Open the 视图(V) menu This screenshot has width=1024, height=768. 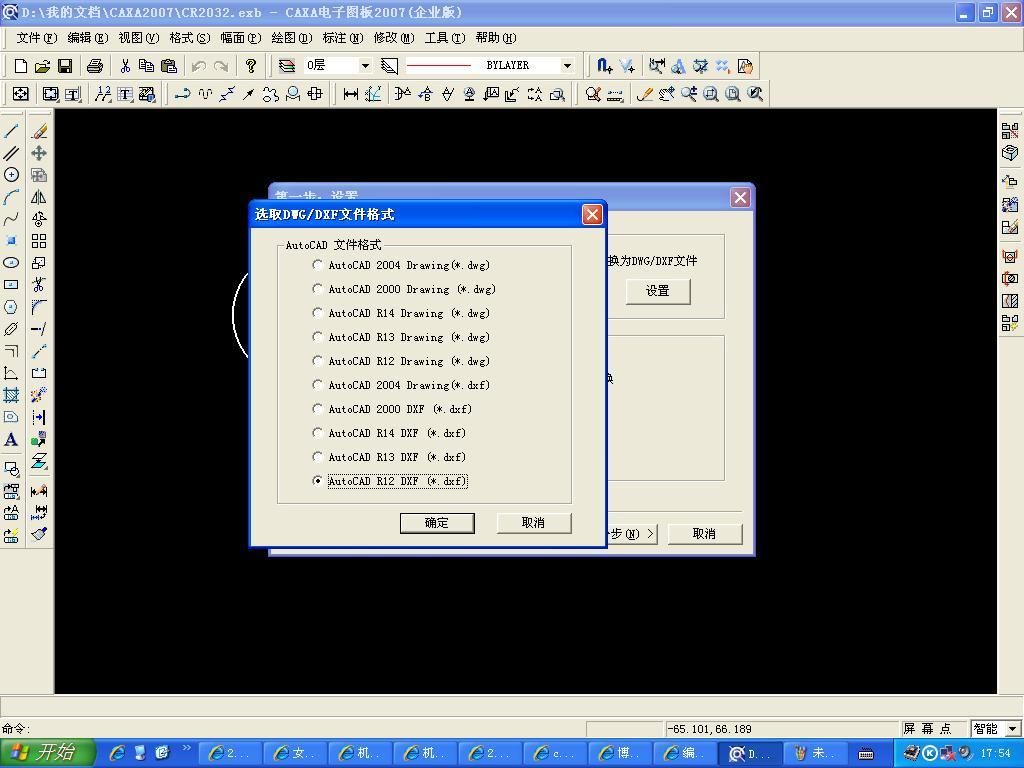(x=138, y=38)
